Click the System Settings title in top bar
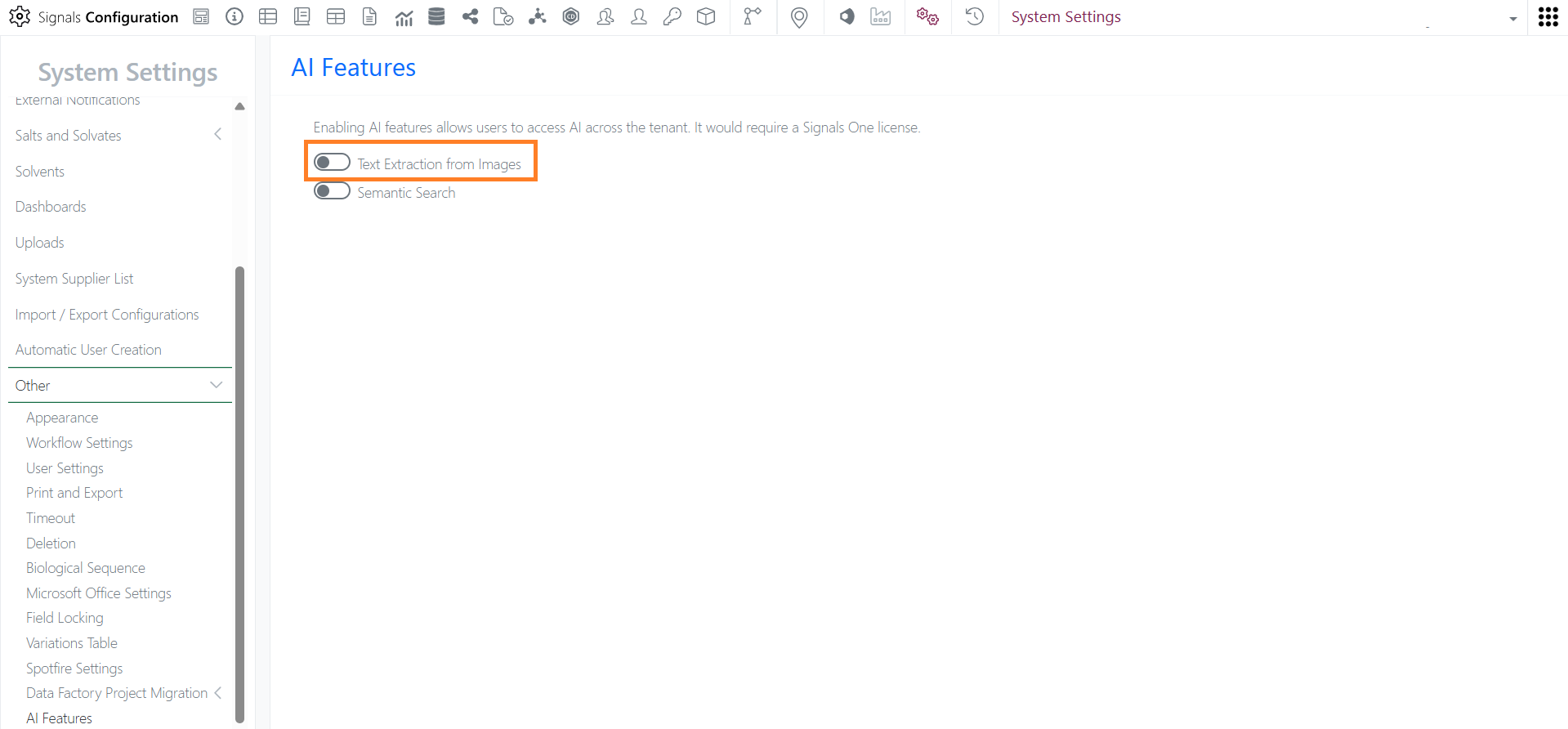The width and height of the screenshot is (1568, 729). 1065,16
